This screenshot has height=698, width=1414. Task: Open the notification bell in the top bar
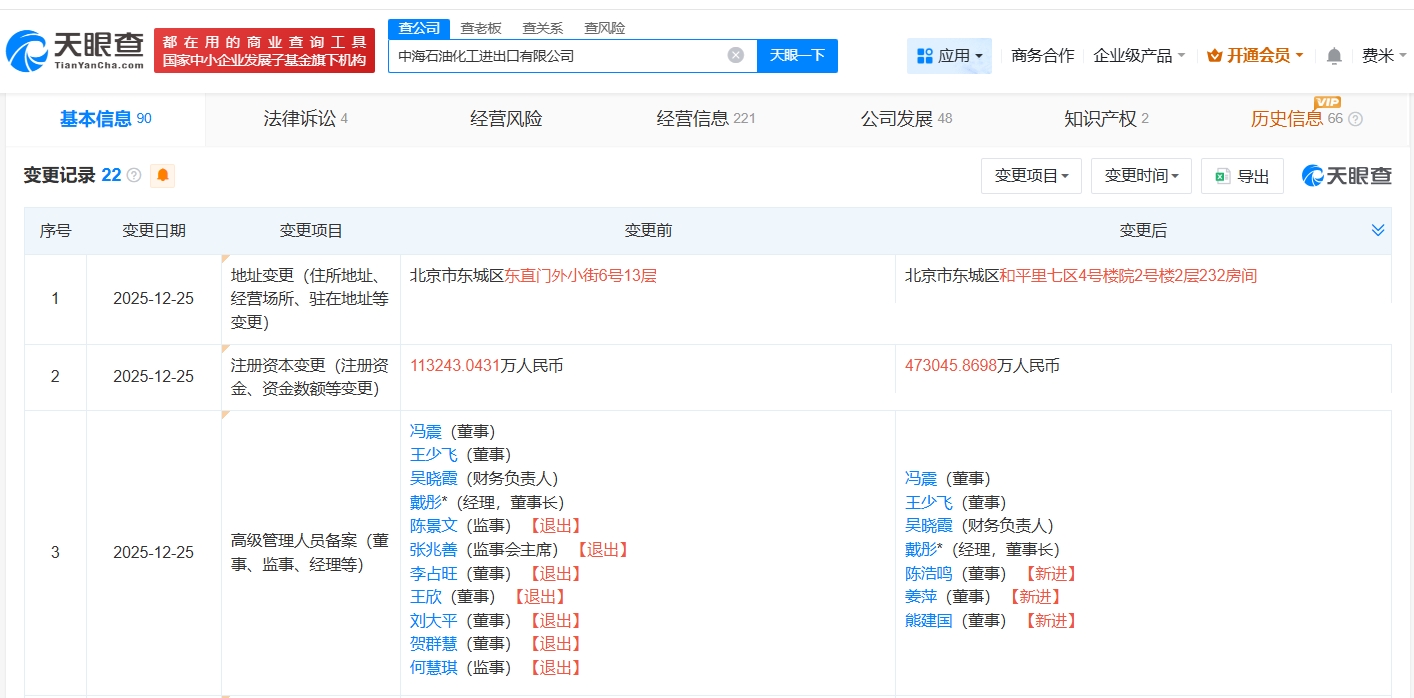1334,56
